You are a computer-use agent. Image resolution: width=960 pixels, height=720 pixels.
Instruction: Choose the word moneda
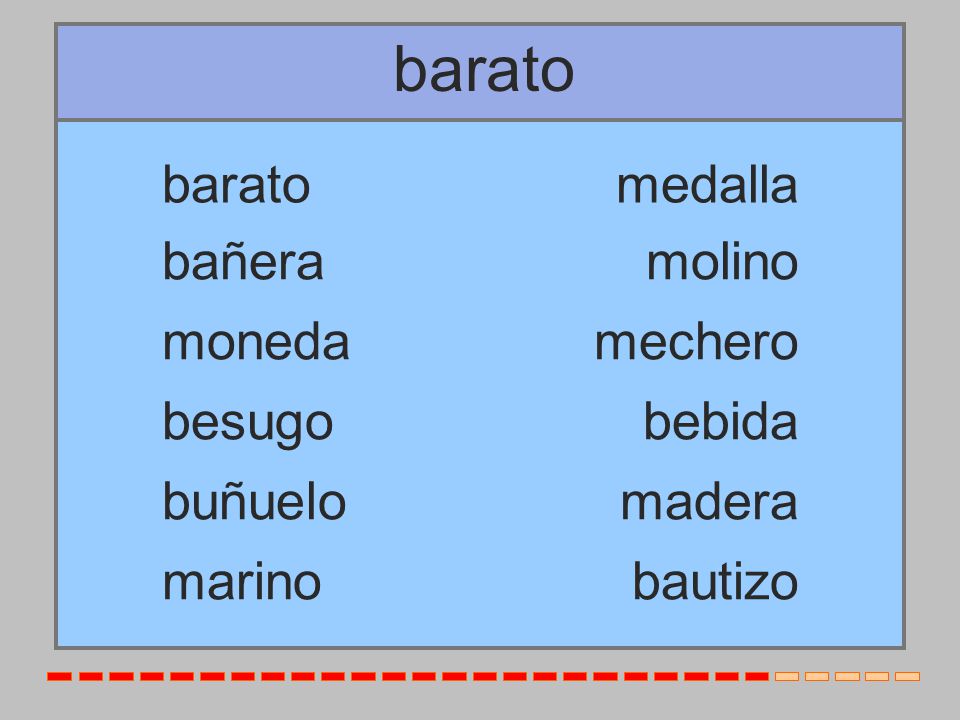click(256, 342)
